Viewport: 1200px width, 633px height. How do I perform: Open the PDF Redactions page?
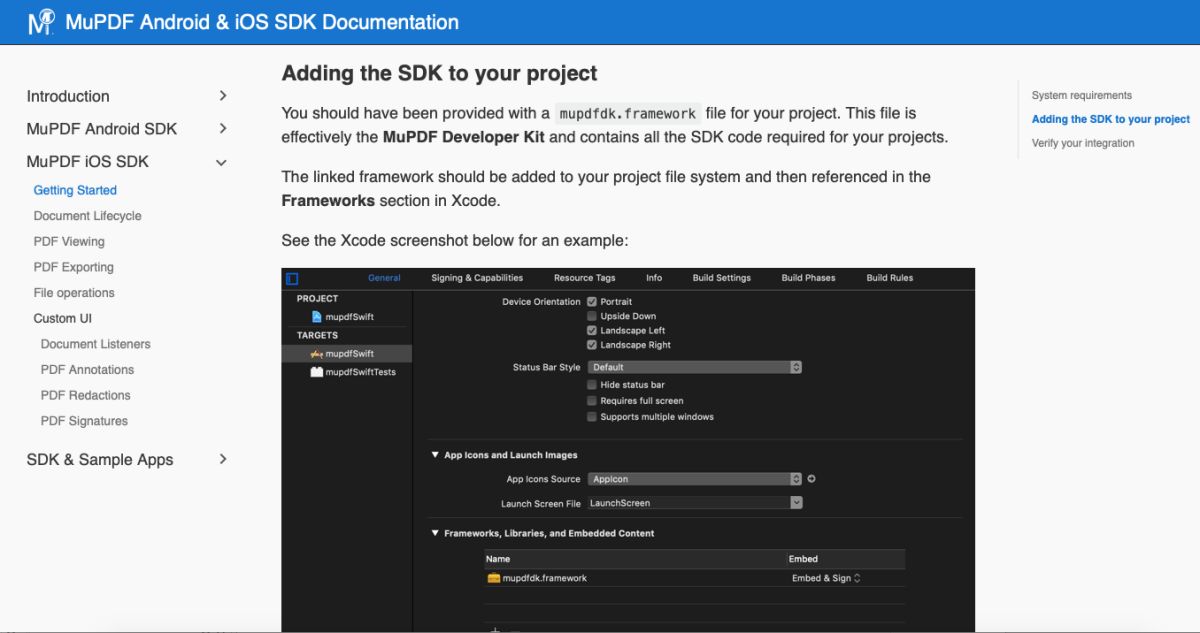(86, 396)
